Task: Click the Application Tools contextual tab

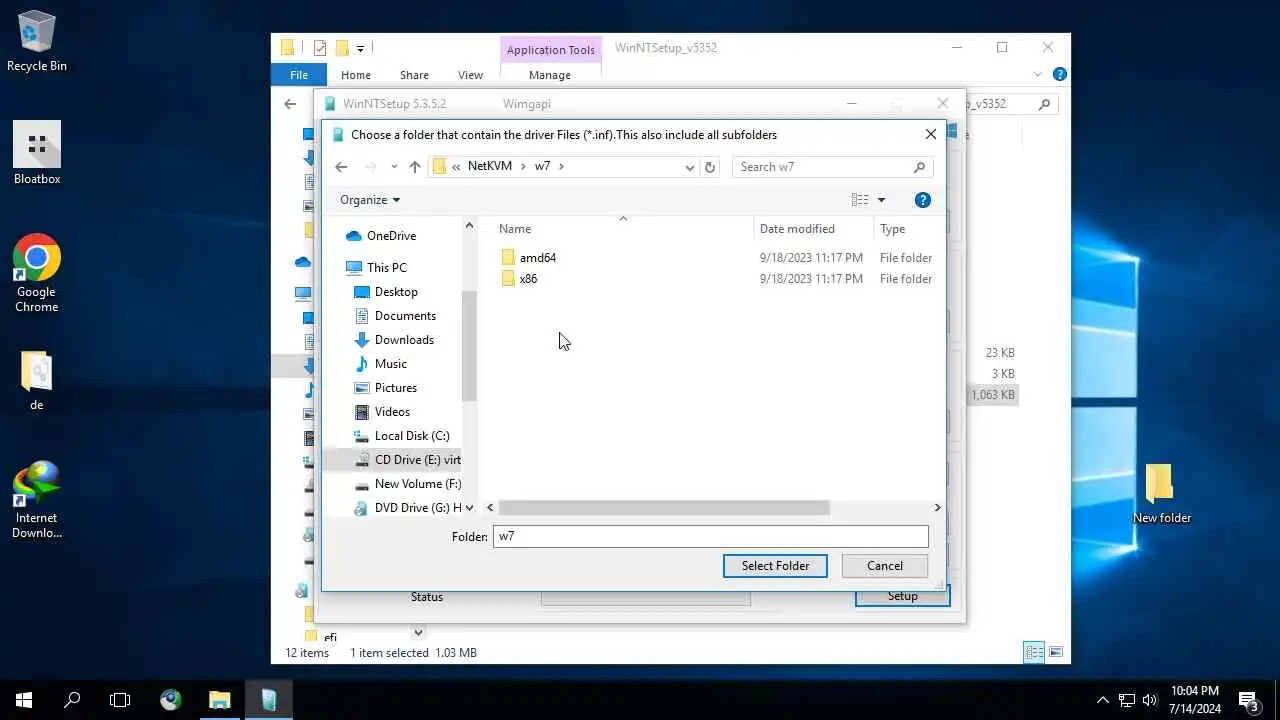Action: coord(550,50)
